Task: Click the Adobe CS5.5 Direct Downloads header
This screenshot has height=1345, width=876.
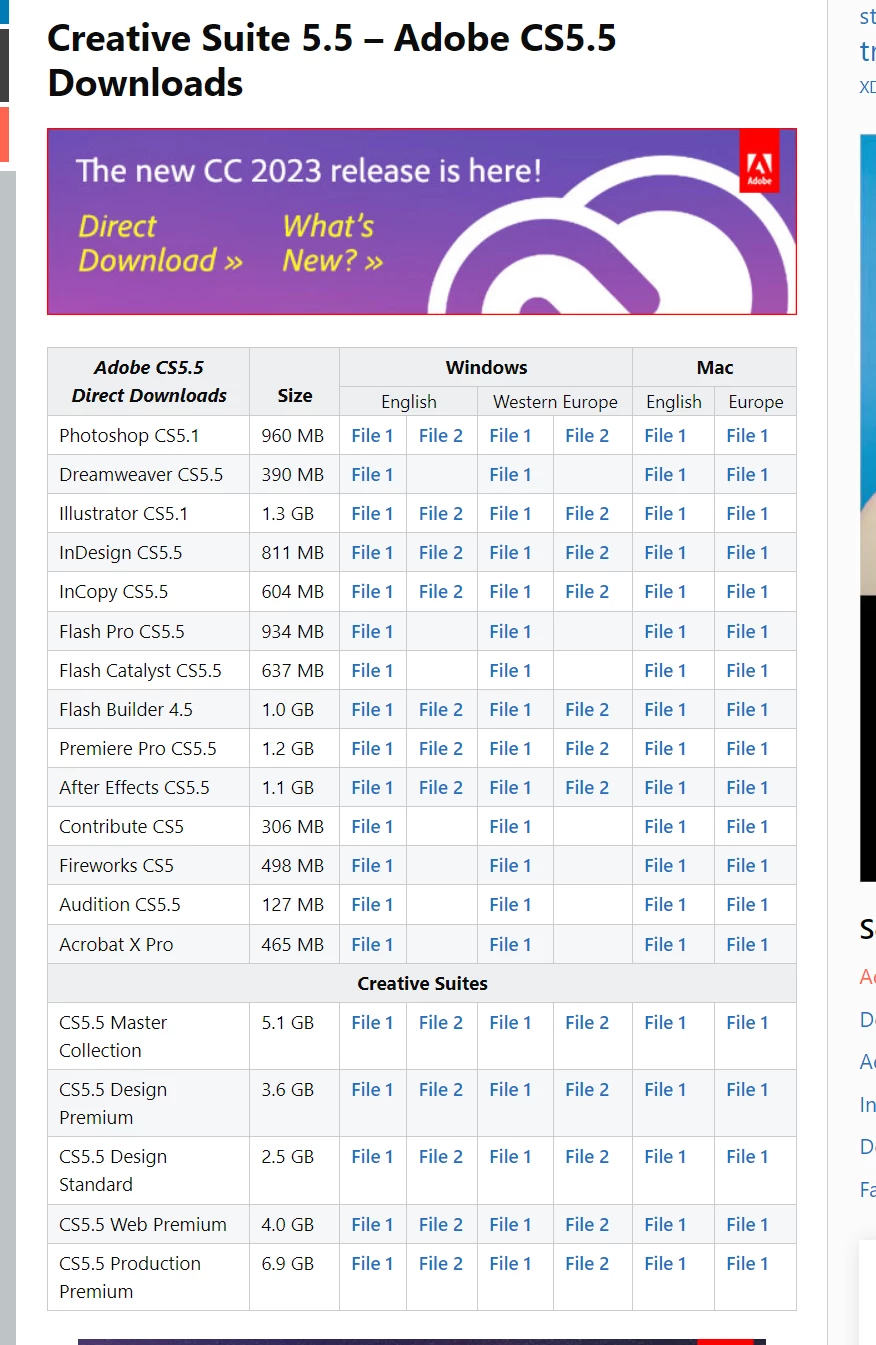Action: [x=149, y=382]
